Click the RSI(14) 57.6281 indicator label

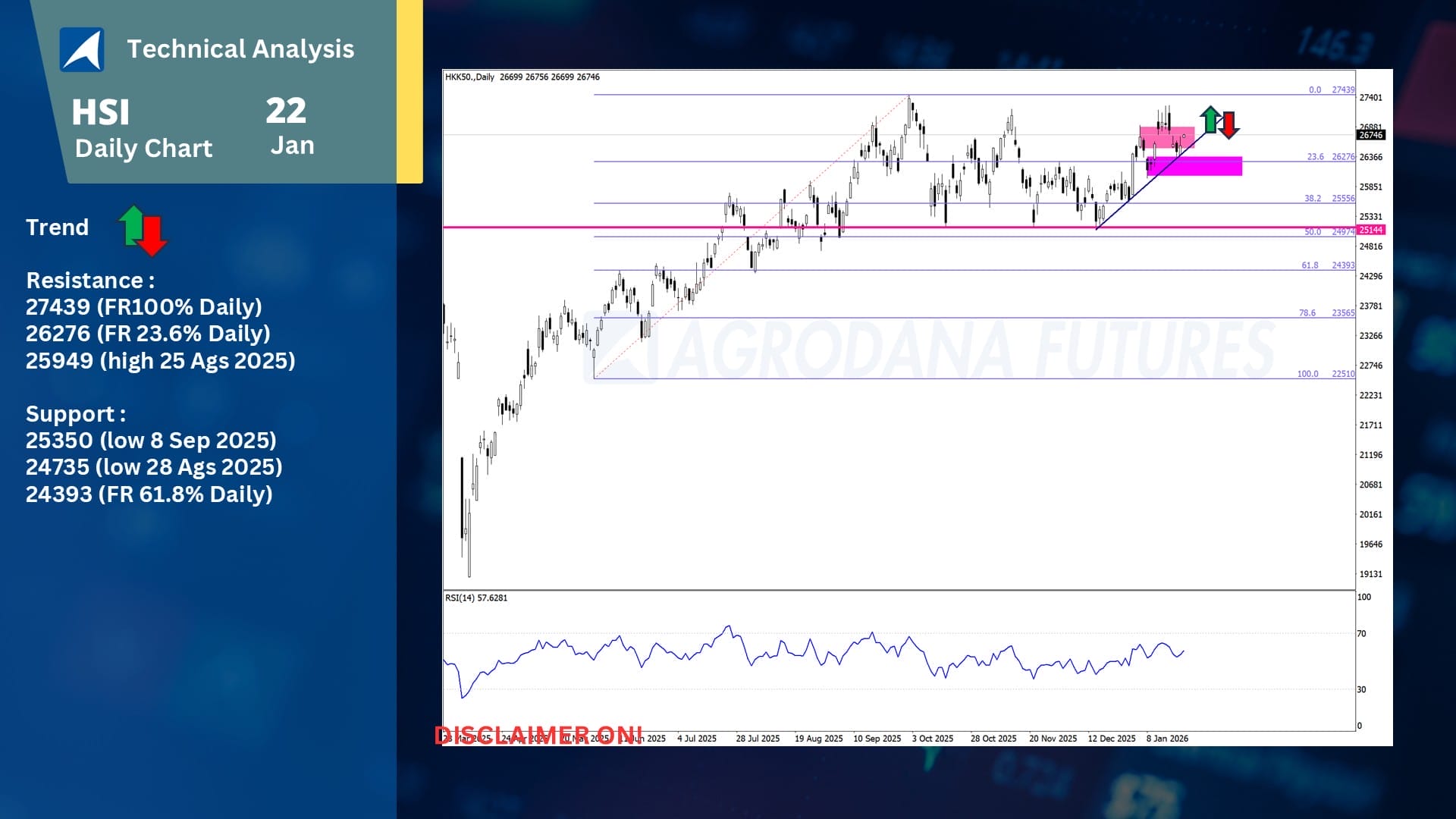click(x=476, y=598)
